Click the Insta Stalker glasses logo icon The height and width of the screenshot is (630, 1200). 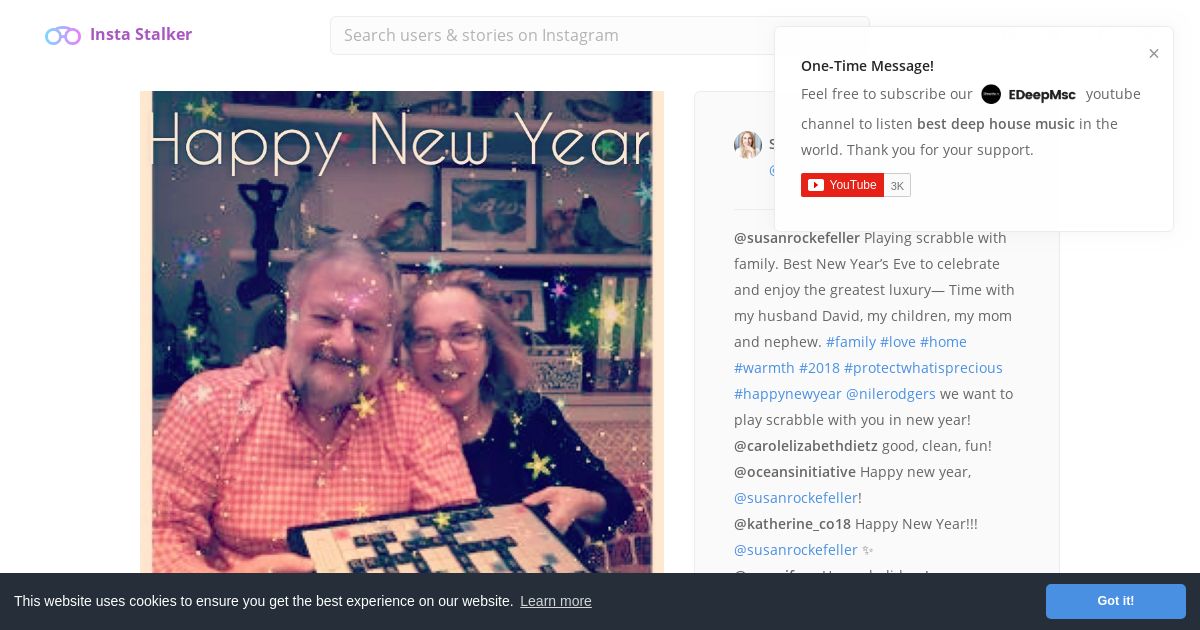[x=63, y=36]
